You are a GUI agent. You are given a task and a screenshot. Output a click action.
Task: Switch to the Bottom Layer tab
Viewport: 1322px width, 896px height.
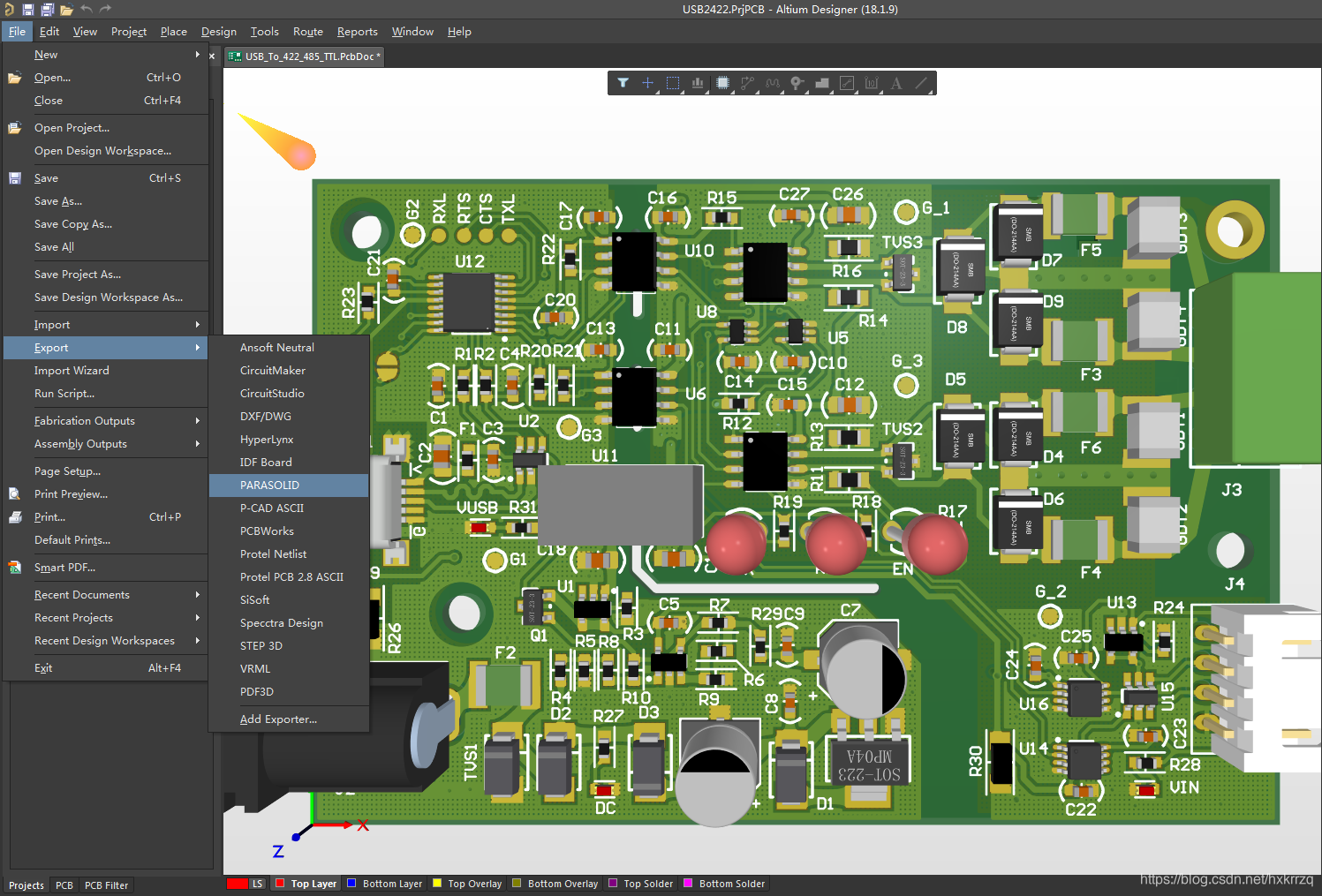385,884
